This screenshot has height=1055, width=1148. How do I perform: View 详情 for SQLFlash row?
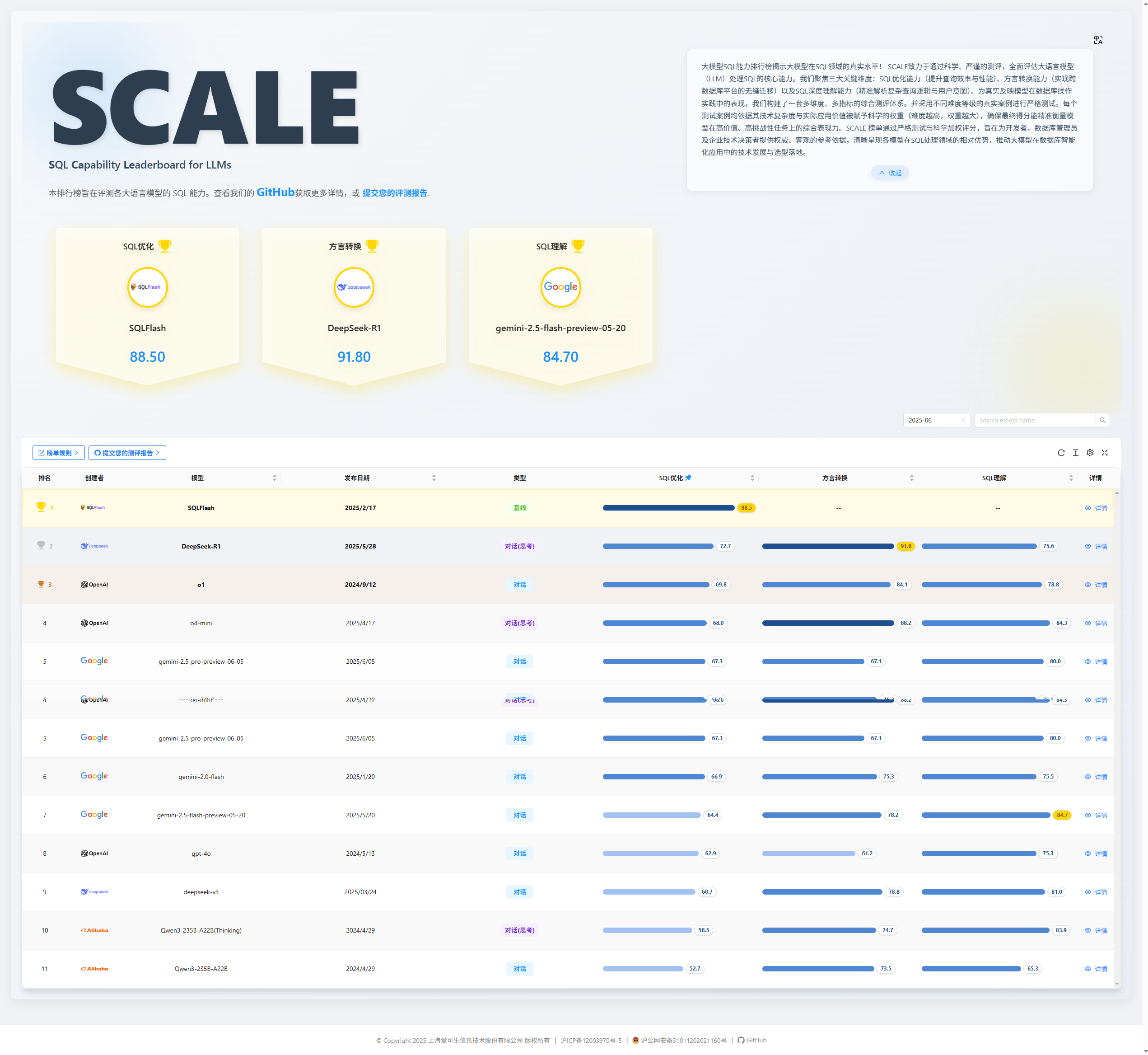[1096, 508]
